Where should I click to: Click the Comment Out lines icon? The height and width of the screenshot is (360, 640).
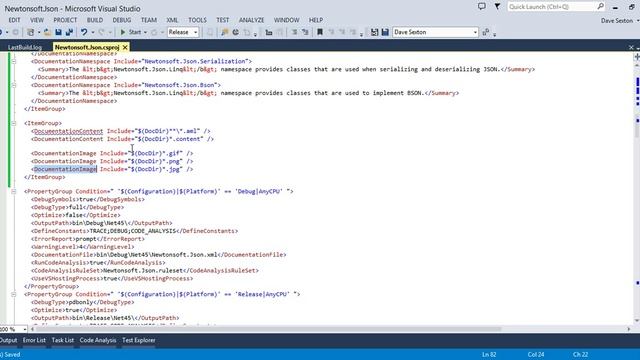(294, 32)
